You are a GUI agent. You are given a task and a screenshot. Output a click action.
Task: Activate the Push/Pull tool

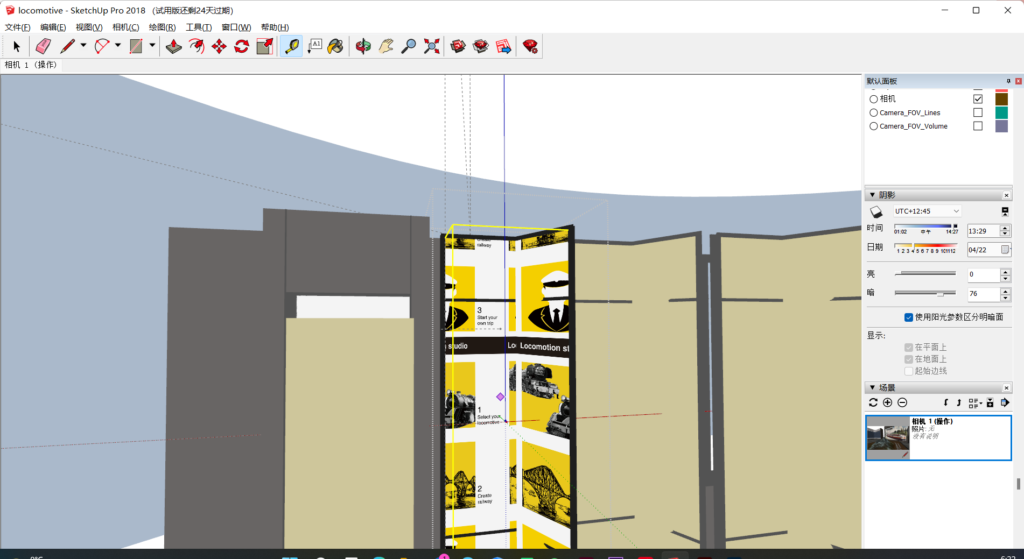[174, 46]
